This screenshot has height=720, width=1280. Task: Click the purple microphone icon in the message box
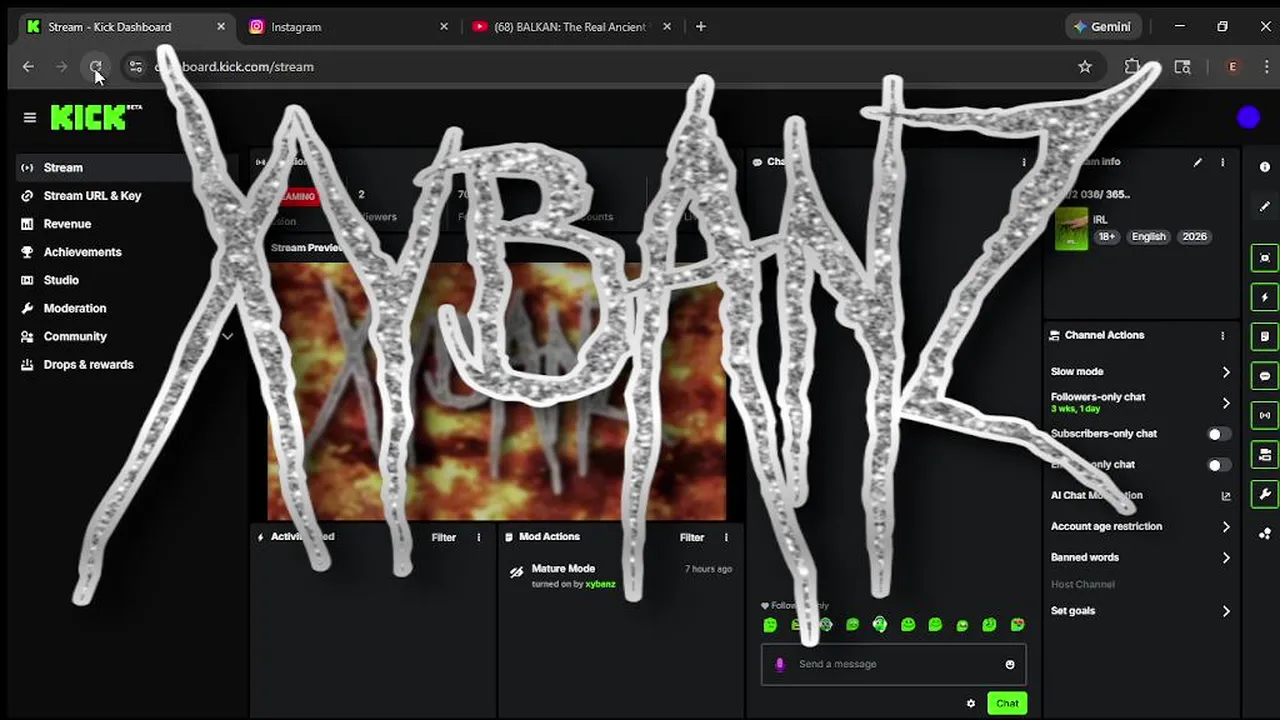[x=780, y=664]
